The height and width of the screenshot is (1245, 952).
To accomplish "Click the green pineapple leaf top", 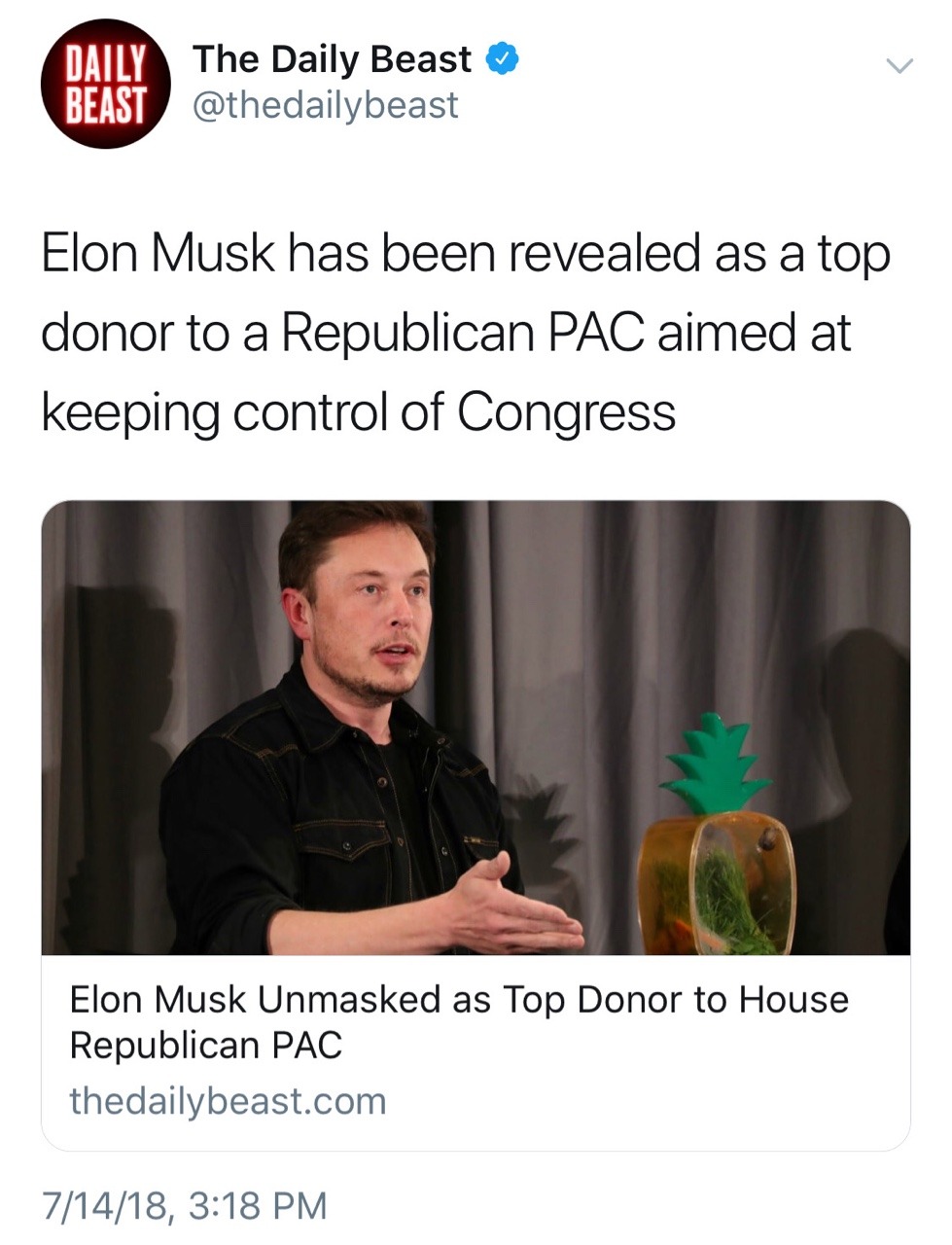I will pyautogui.click(x=717, y=762).
